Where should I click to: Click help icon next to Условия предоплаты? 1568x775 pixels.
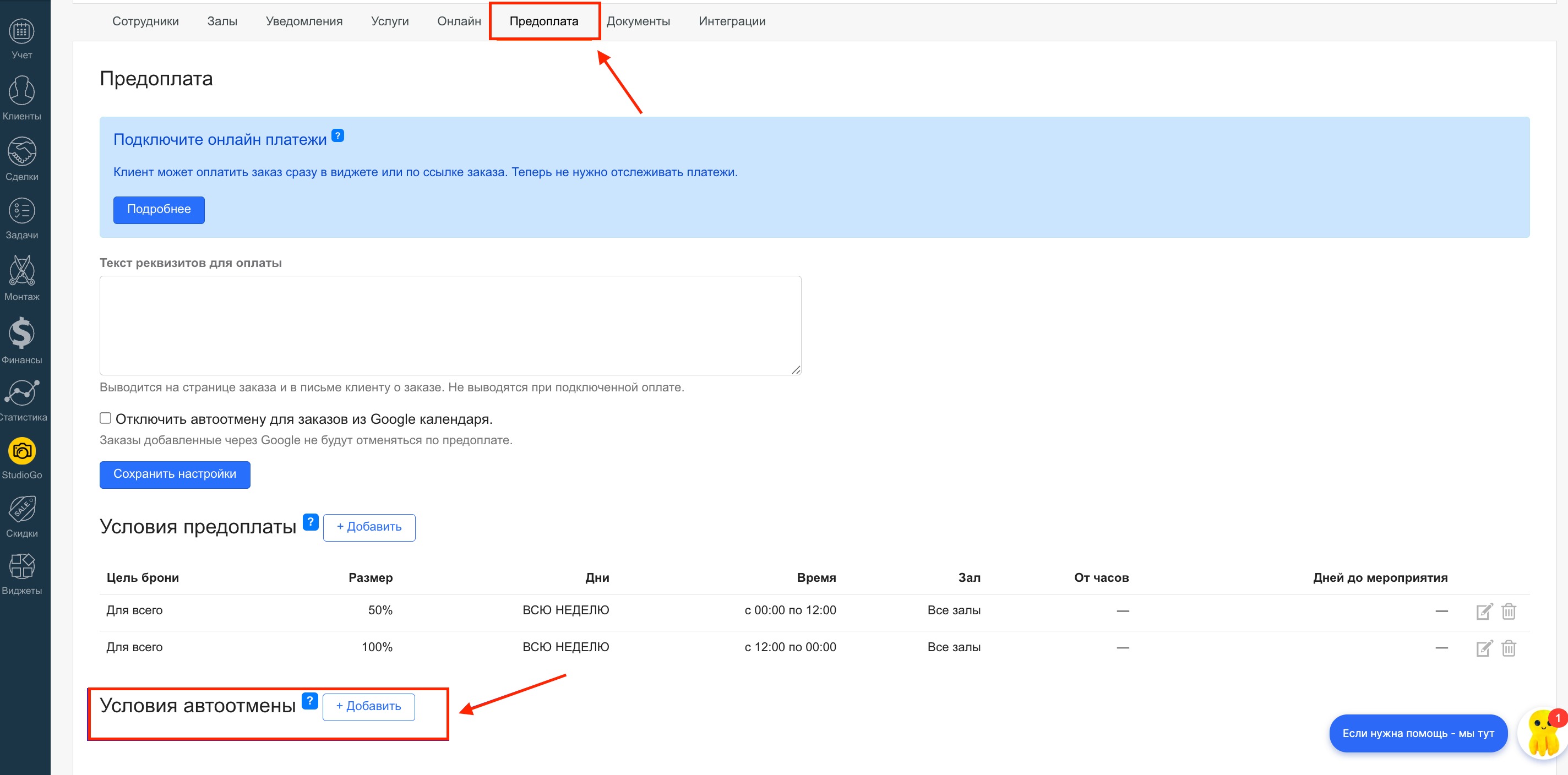(x=311, y=522)
